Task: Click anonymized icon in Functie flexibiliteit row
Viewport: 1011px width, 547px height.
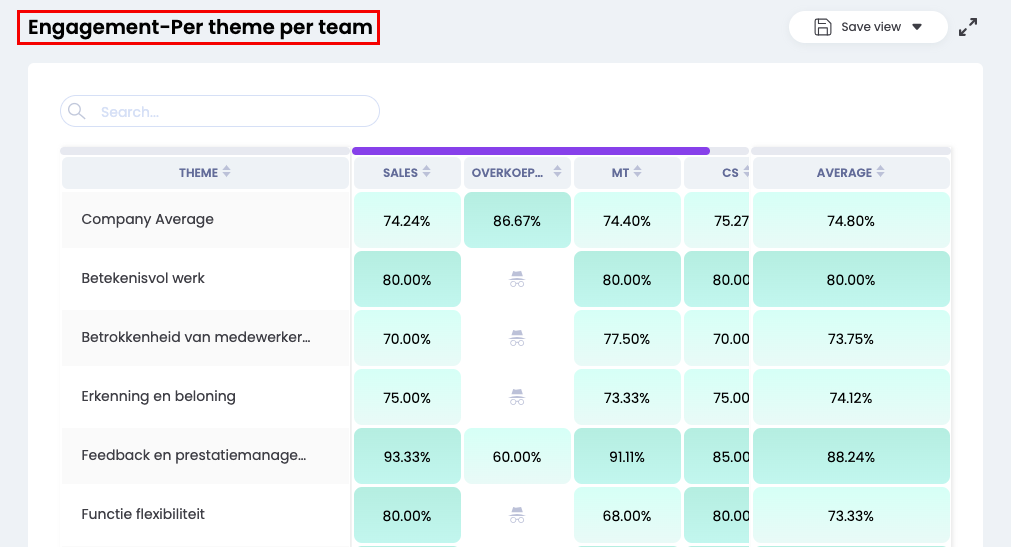Action: tap(517, 515)
